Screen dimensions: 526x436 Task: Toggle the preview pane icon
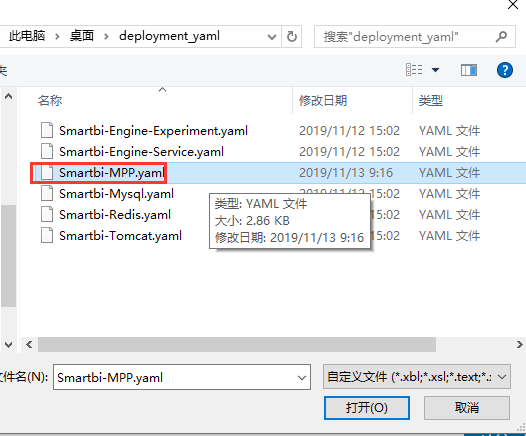[469, 70]
